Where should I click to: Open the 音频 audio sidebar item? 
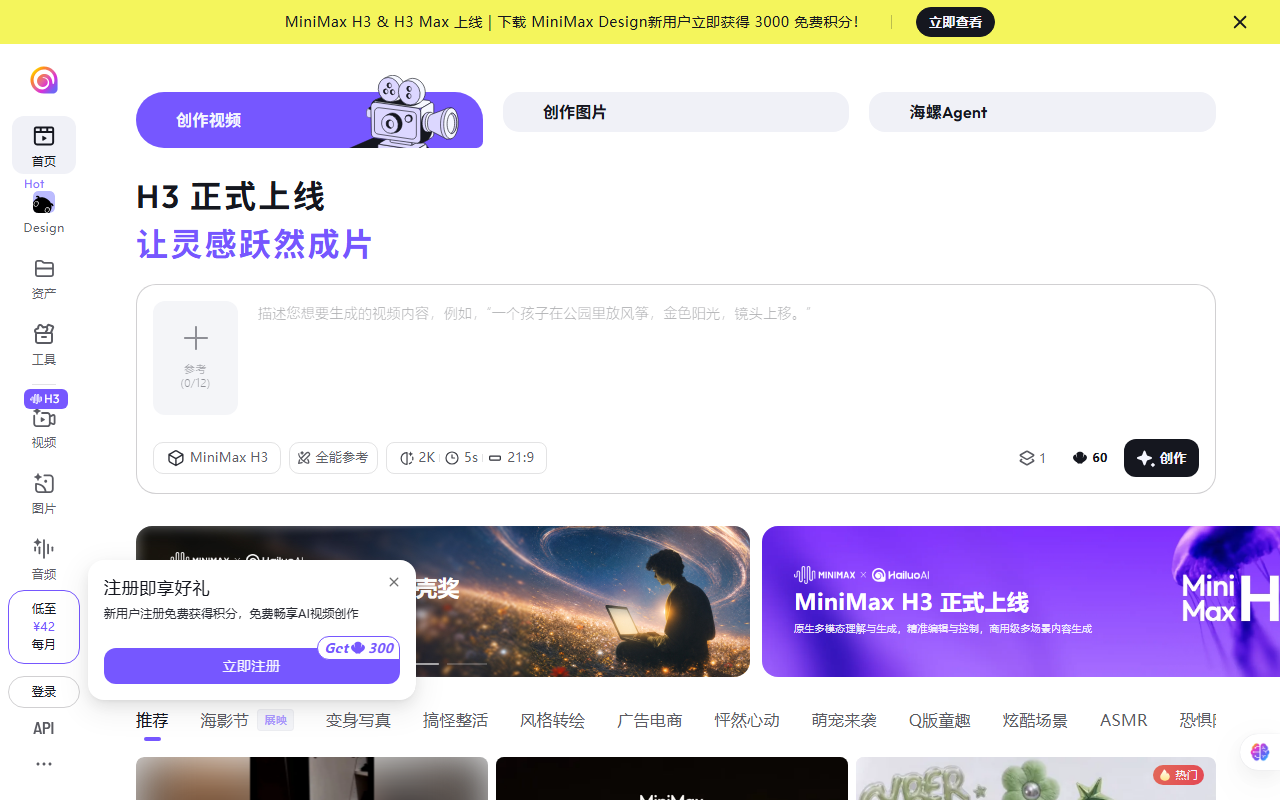[44, 559]
